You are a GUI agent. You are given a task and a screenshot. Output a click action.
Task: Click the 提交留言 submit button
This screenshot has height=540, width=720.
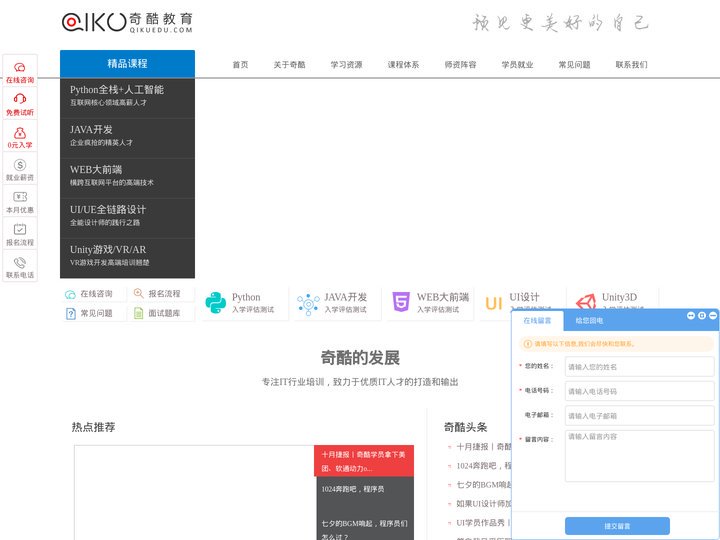click(617, 526)
